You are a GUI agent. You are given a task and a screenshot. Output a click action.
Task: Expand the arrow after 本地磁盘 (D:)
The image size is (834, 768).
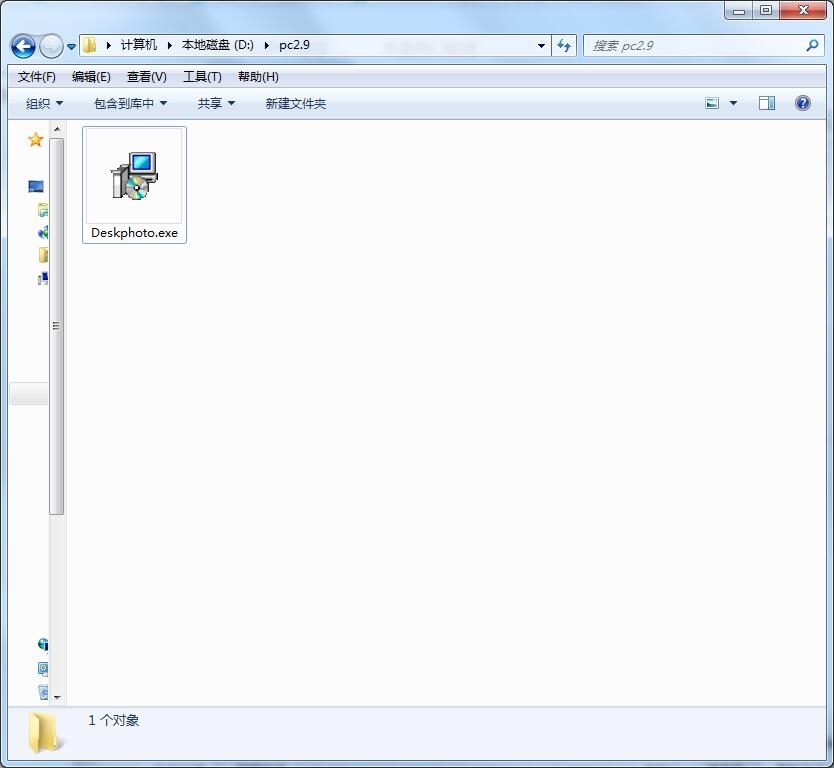click(267, 45)
